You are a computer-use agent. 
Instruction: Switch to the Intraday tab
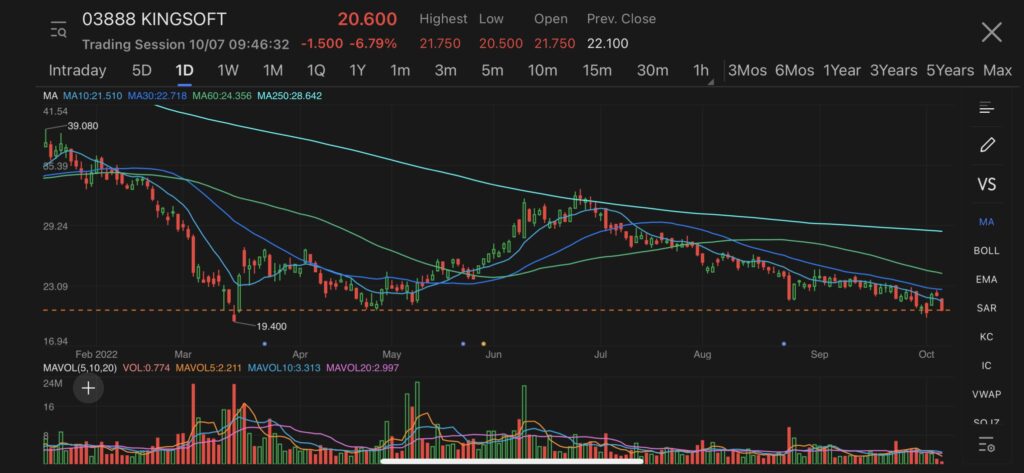click(x=77, y=71)
